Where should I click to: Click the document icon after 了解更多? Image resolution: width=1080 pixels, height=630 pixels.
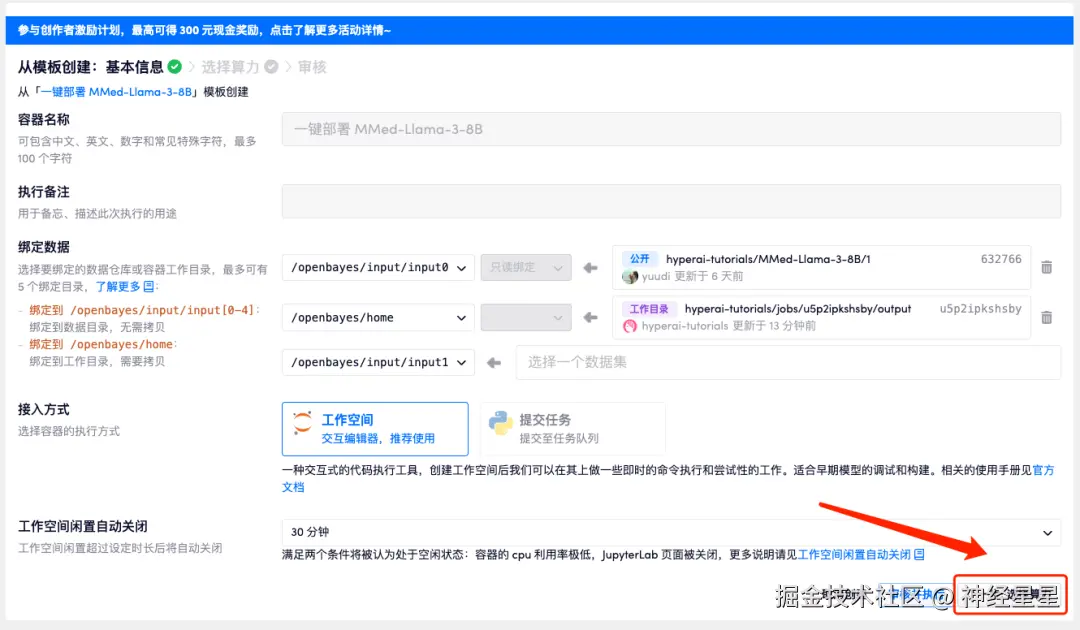point(149,286)
